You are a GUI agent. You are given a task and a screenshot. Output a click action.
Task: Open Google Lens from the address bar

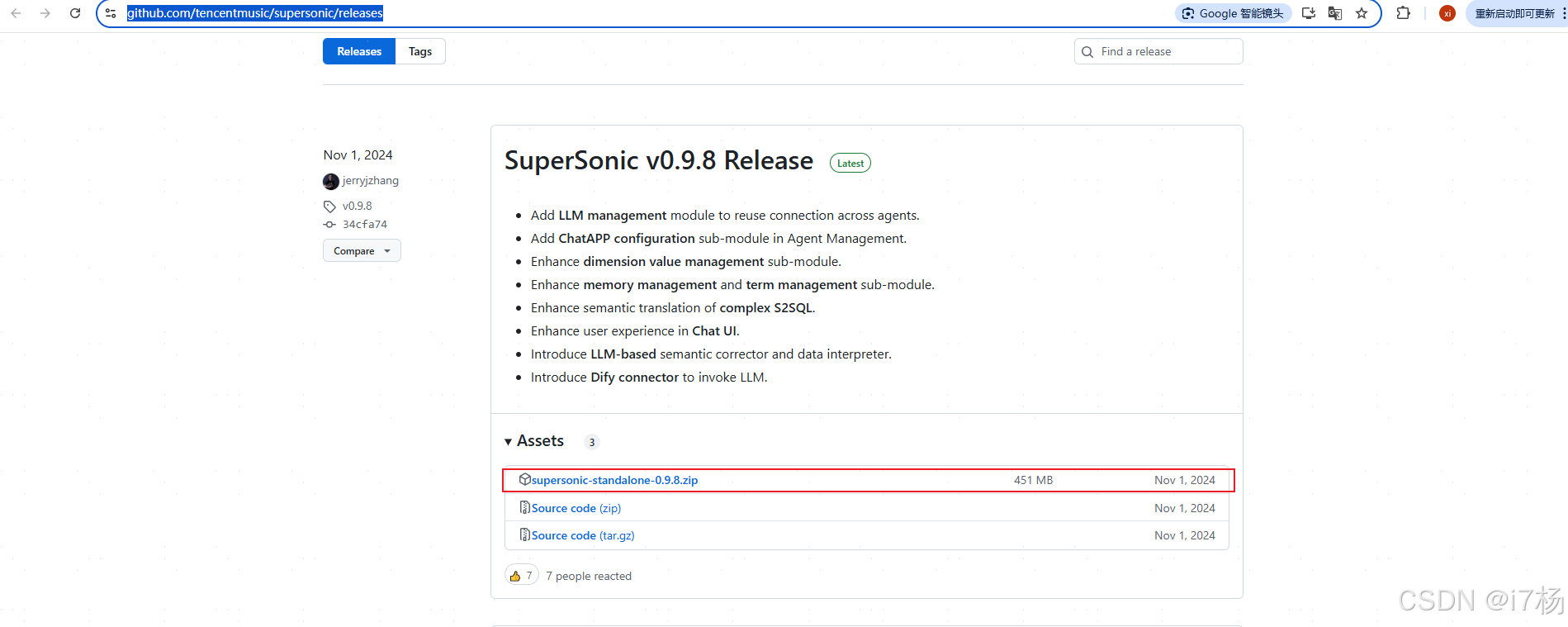click(1234, 13)
